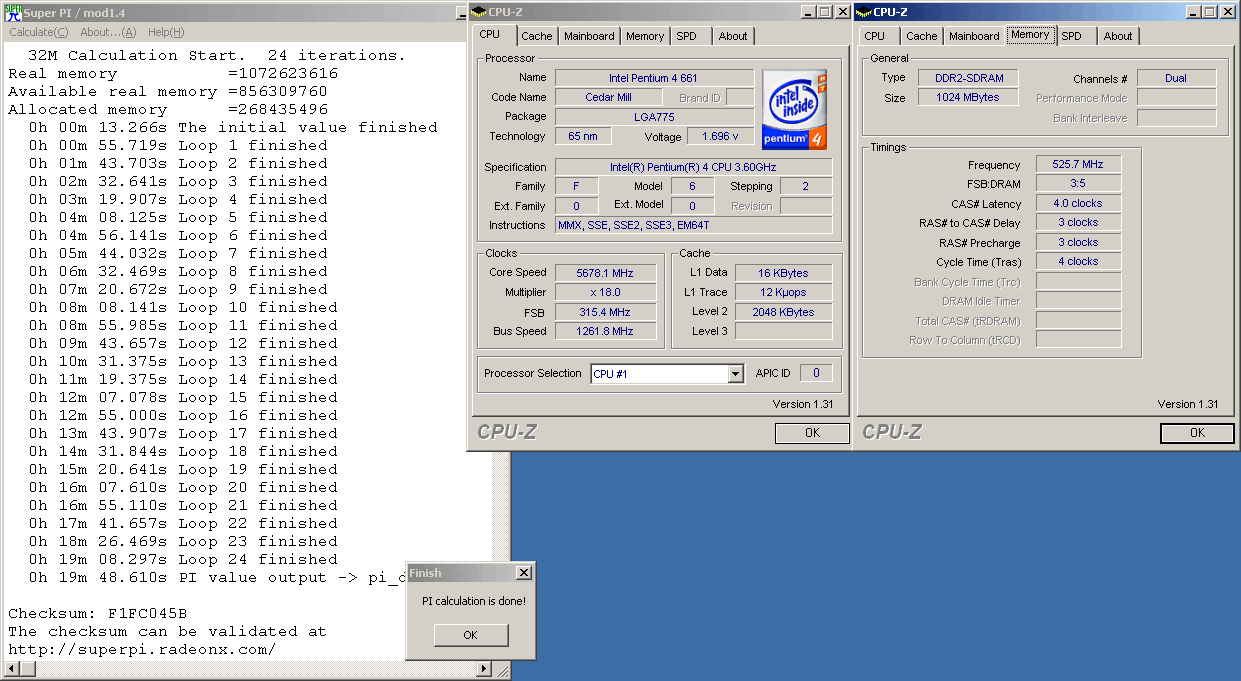
Task: Click CPU-Z icon in the processor window title bar
Action: point(479,12)
